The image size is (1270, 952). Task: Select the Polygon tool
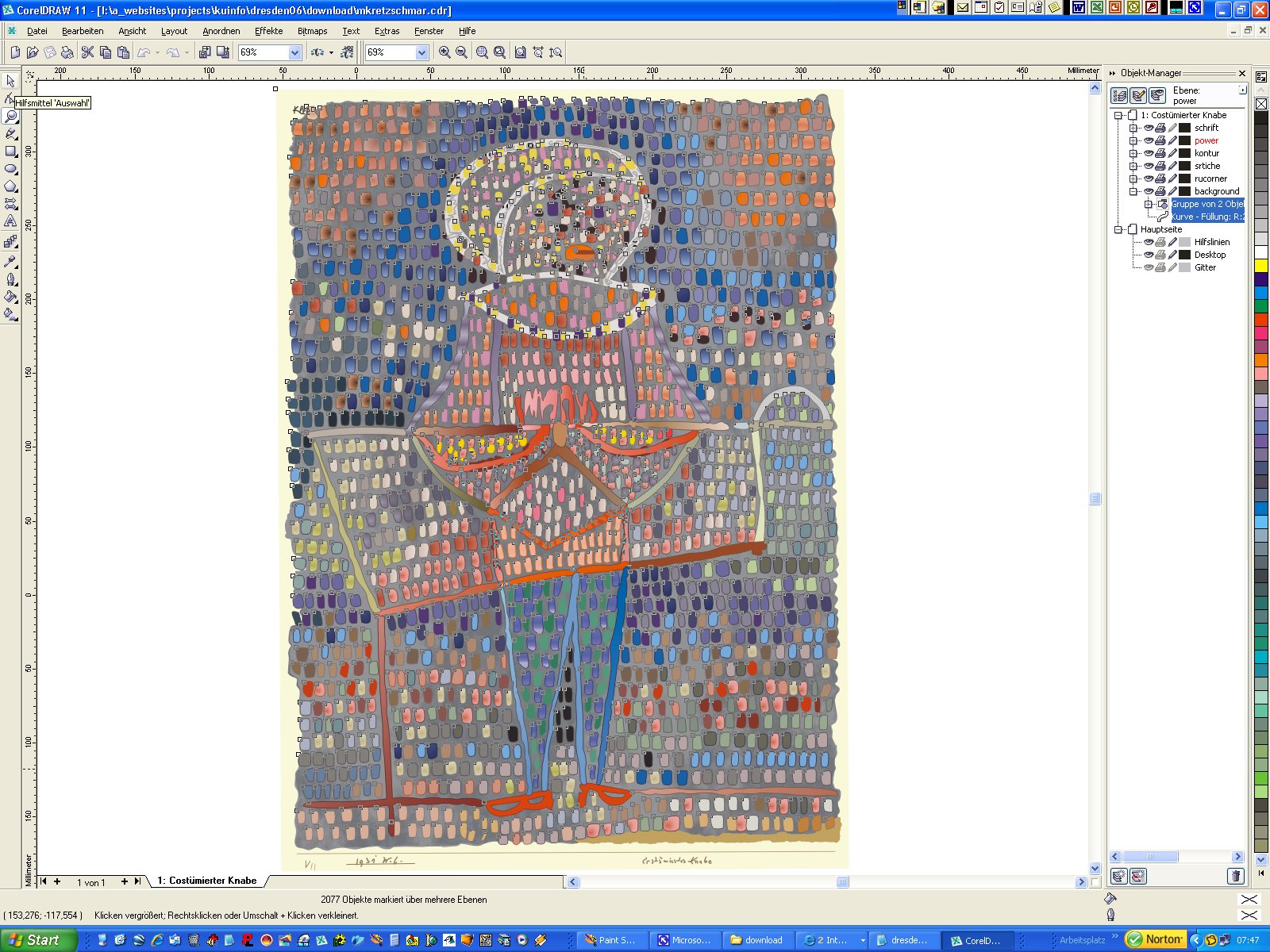click(10, 186)
